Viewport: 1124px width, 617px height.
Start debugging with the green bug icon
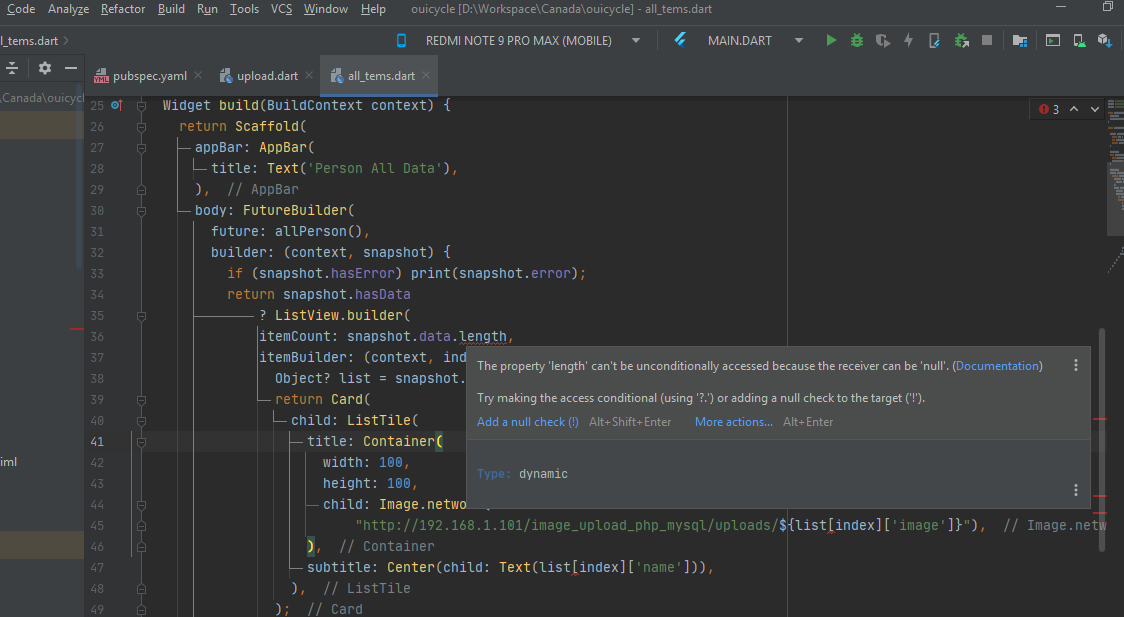[x=857, y=40]
